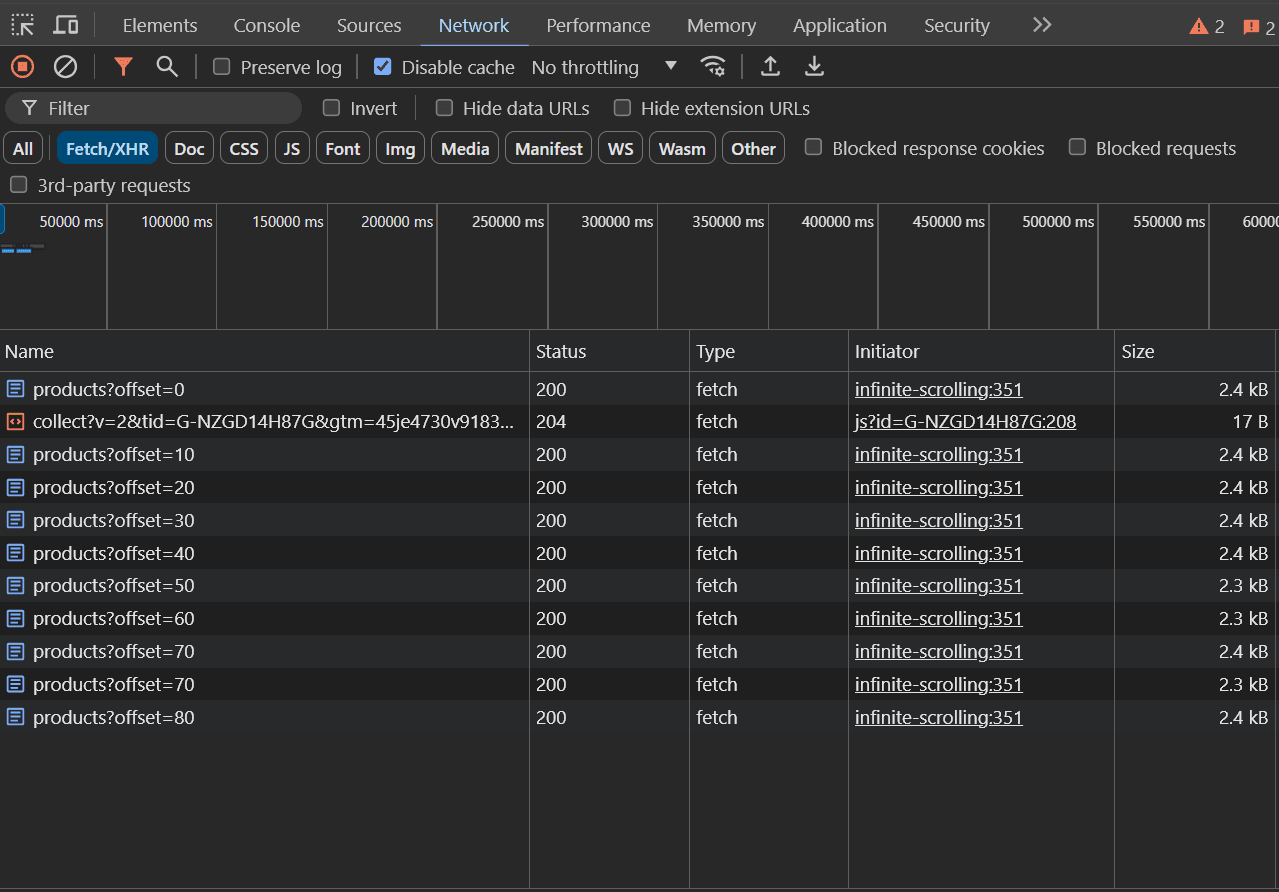
Task: Open network conditions wifi settings icon
Action: tap(713, 67)
